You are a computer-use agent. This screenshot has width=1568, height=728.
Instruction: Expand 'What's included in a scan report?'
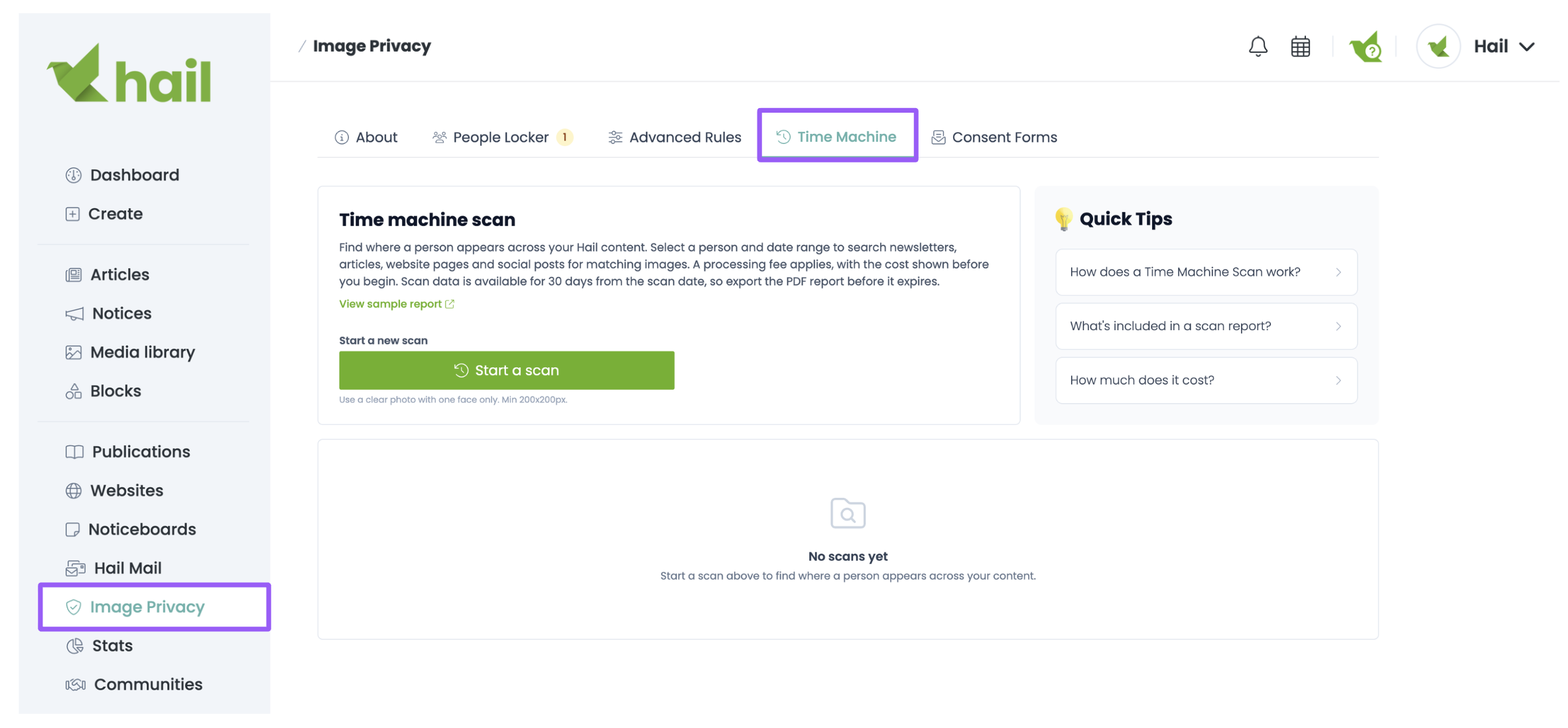pyautogui.click(x=1206, y=326)
